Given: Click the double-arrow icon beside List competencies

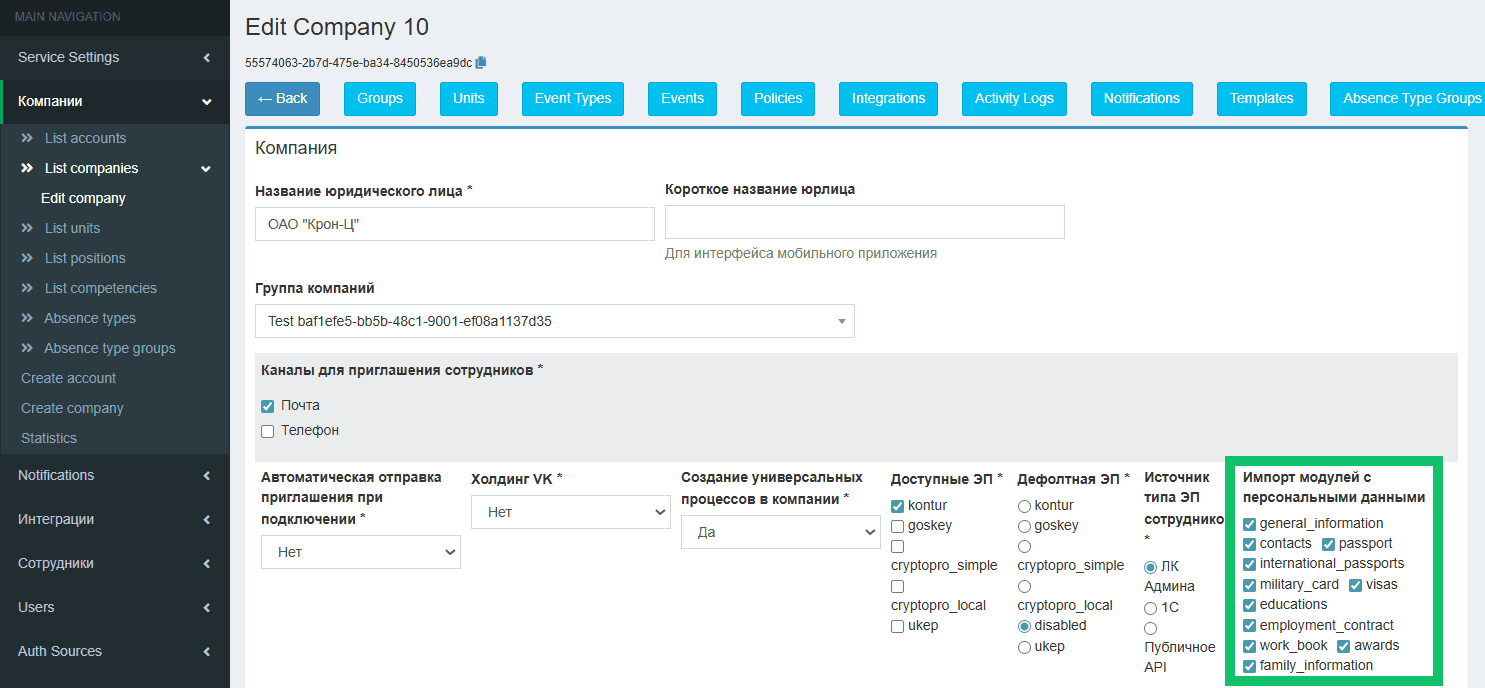Looking at the screenshot, I should 27,288.
